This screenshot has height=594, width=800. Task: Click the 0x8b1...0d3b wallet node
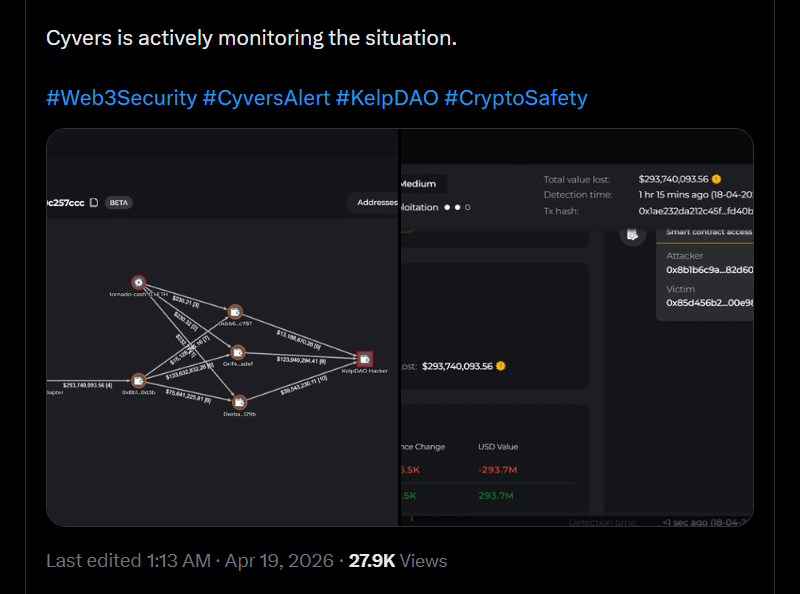(138, 381)
